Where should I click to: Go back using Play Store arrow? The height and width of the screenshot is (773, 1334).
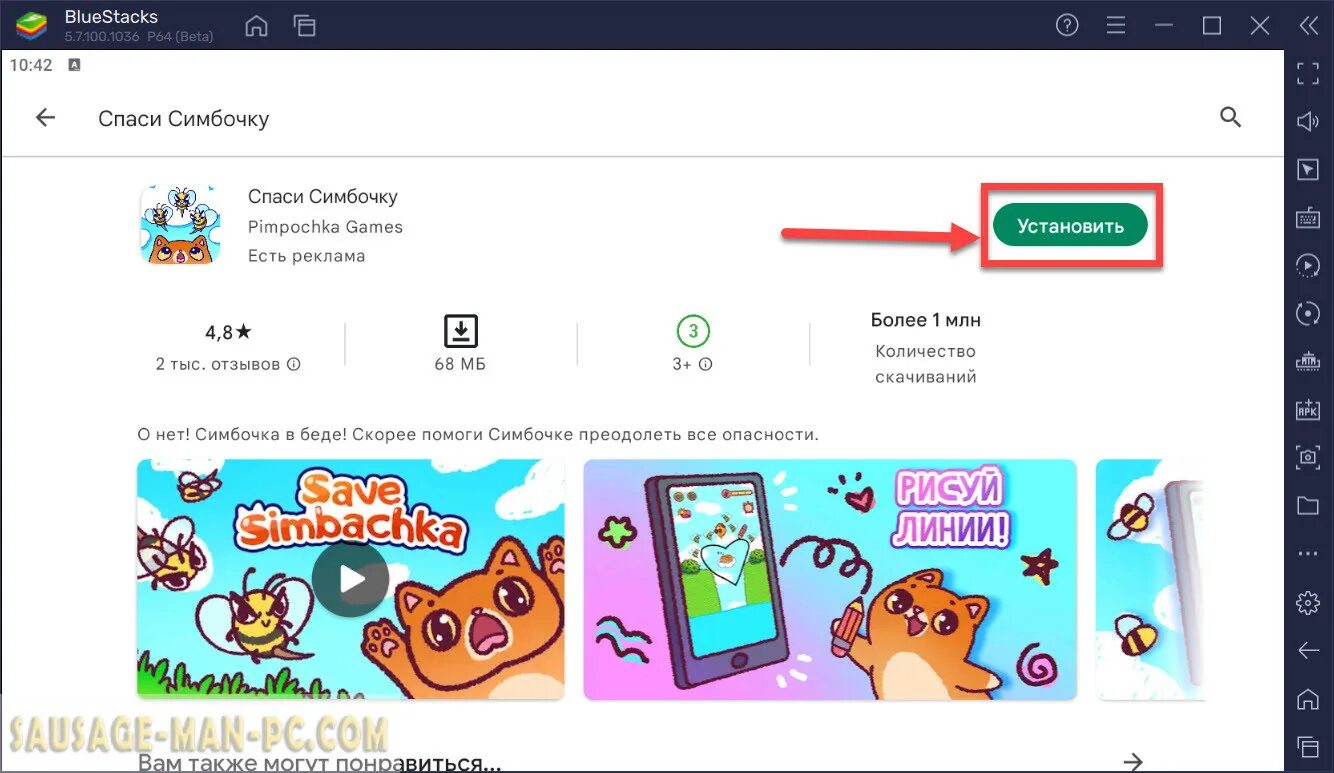45,118
